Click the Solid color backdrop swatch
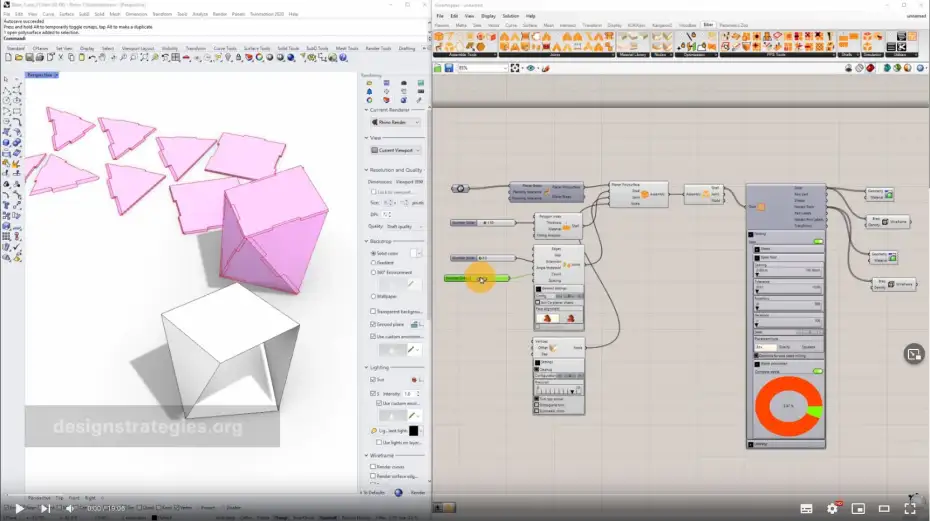Image resolution: width=930 pixels, height=521 pixels. 414,253
